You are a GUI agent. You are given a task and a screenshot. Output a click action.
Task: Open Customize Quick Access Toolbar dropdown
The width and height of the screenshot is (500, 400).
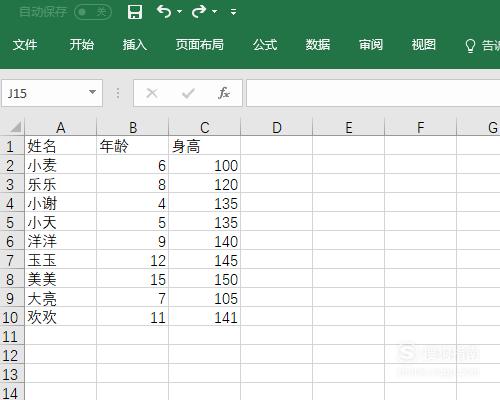[234, 12]
